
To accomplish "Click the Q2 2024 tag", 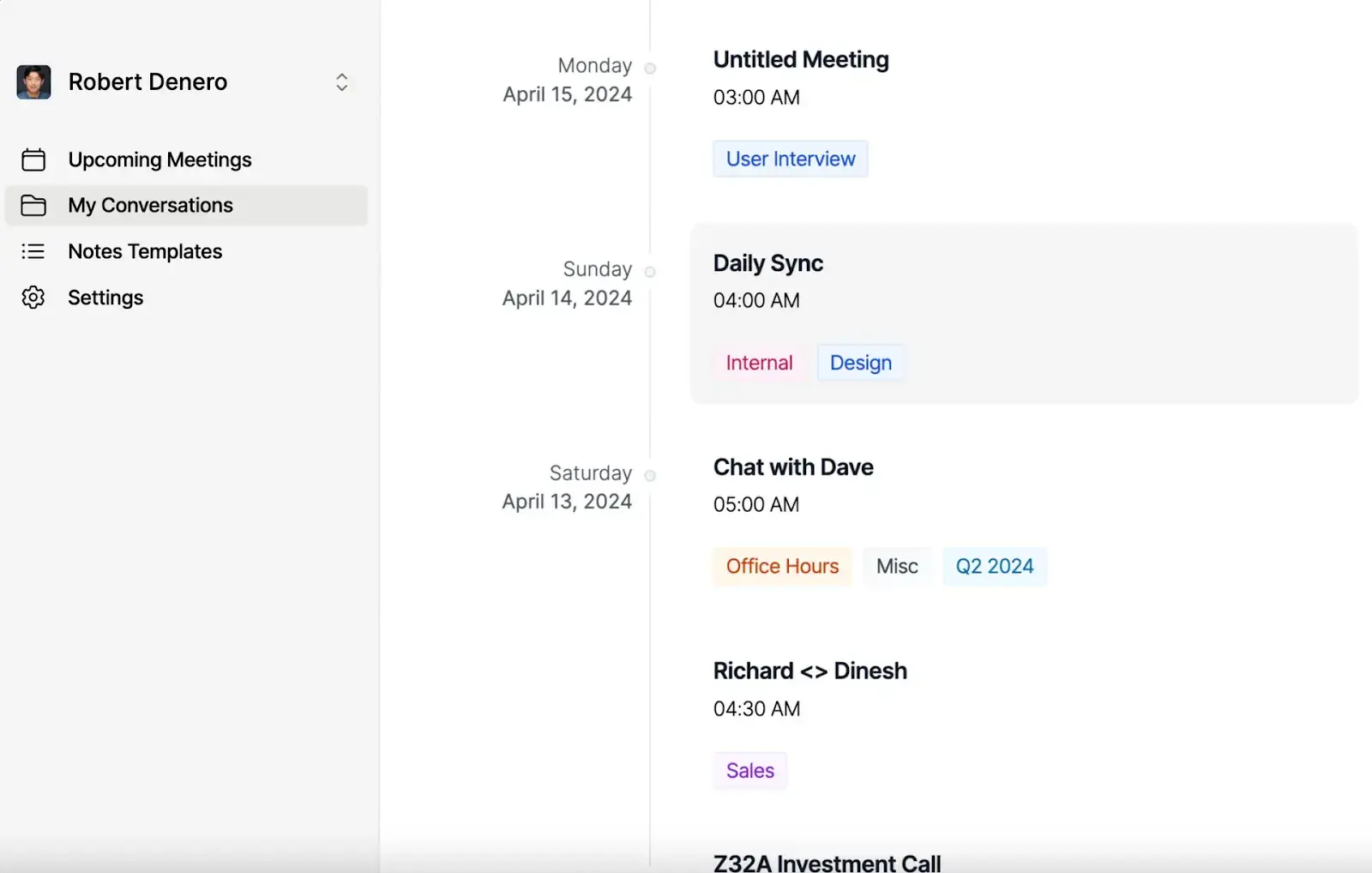I will pos(994,566).
